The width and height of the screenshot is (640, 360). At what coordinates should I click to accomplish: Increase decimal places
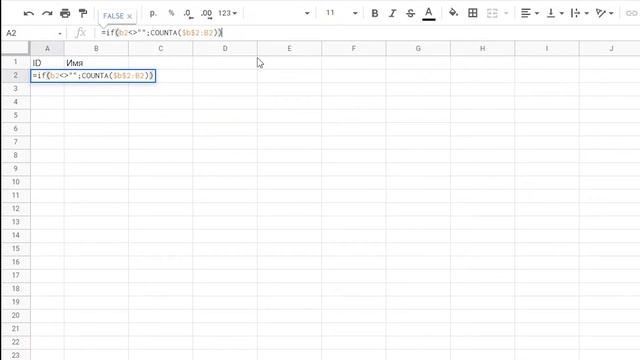(x=207, y=13)
